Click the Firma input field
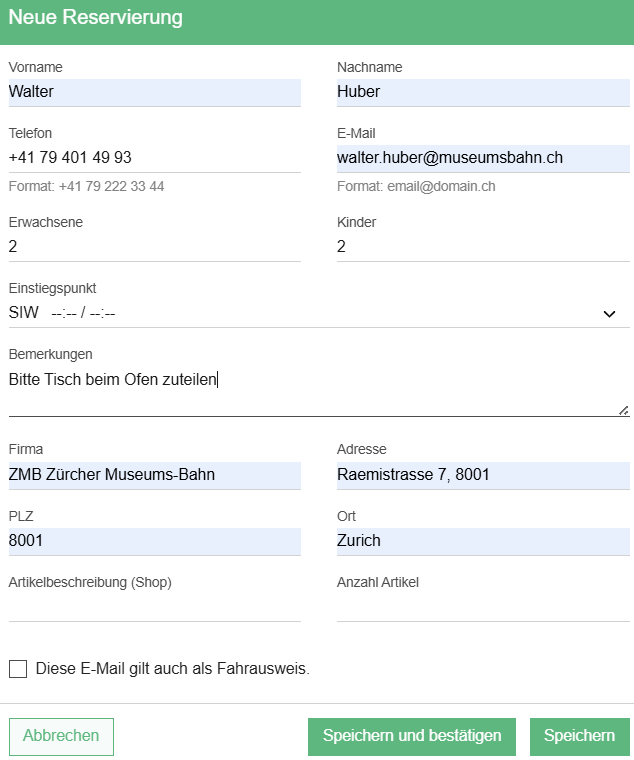 pyautogui.click(x=154, y=475)
